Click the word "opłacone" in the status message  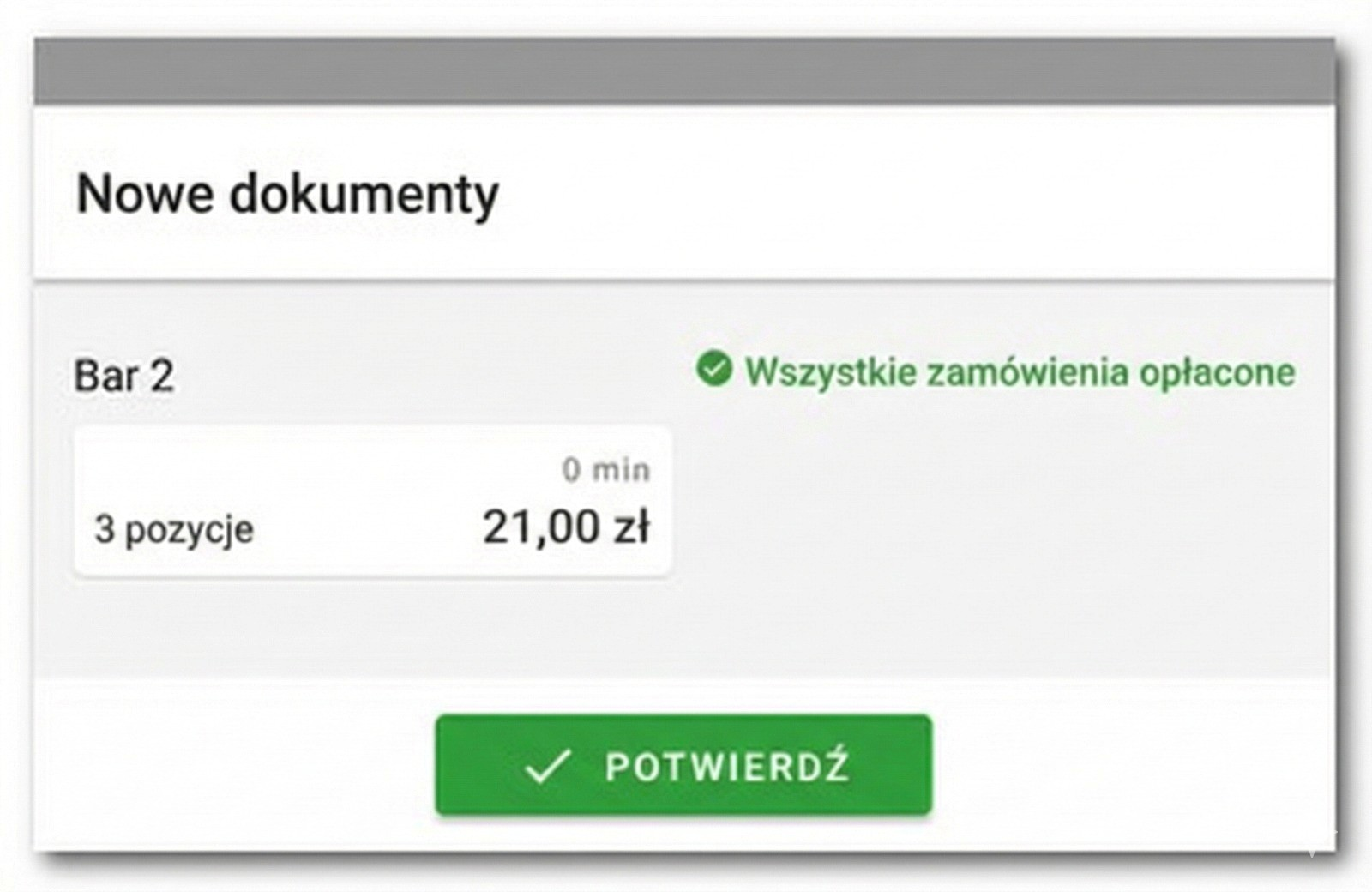pyautogui.click(x=1216, y=372)
